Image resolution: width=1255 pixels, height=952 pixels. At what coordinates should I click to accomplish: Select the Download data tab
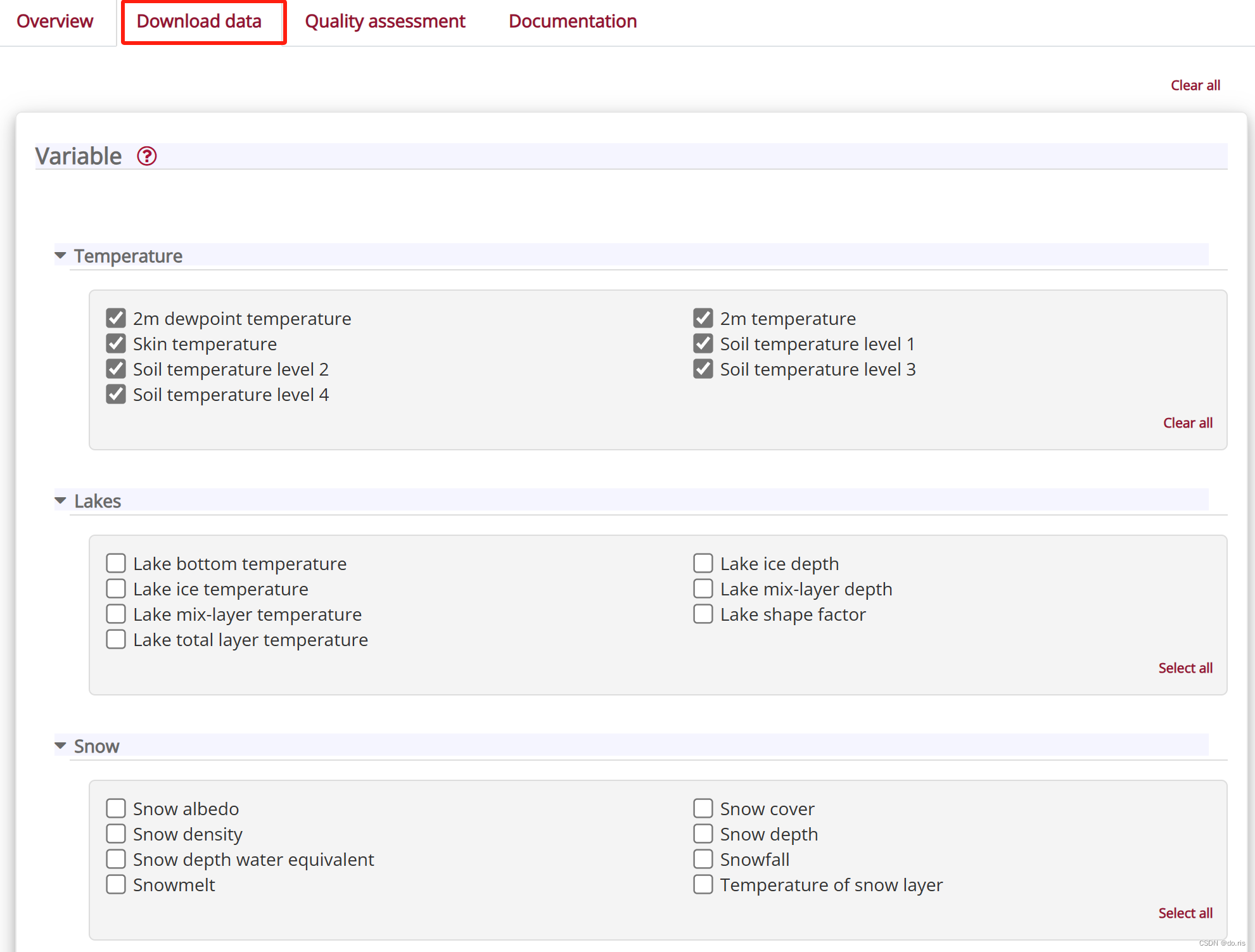(199, 21)
